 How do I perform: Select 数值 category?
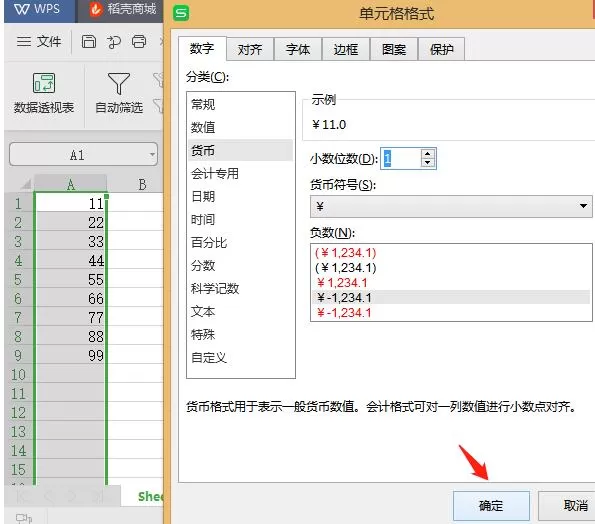[x=241, y=127]
